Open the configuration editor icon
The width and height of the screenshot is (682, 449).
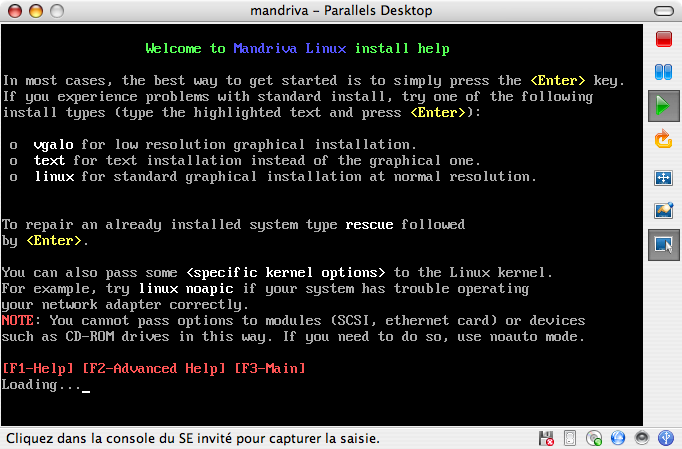[664, 211]
